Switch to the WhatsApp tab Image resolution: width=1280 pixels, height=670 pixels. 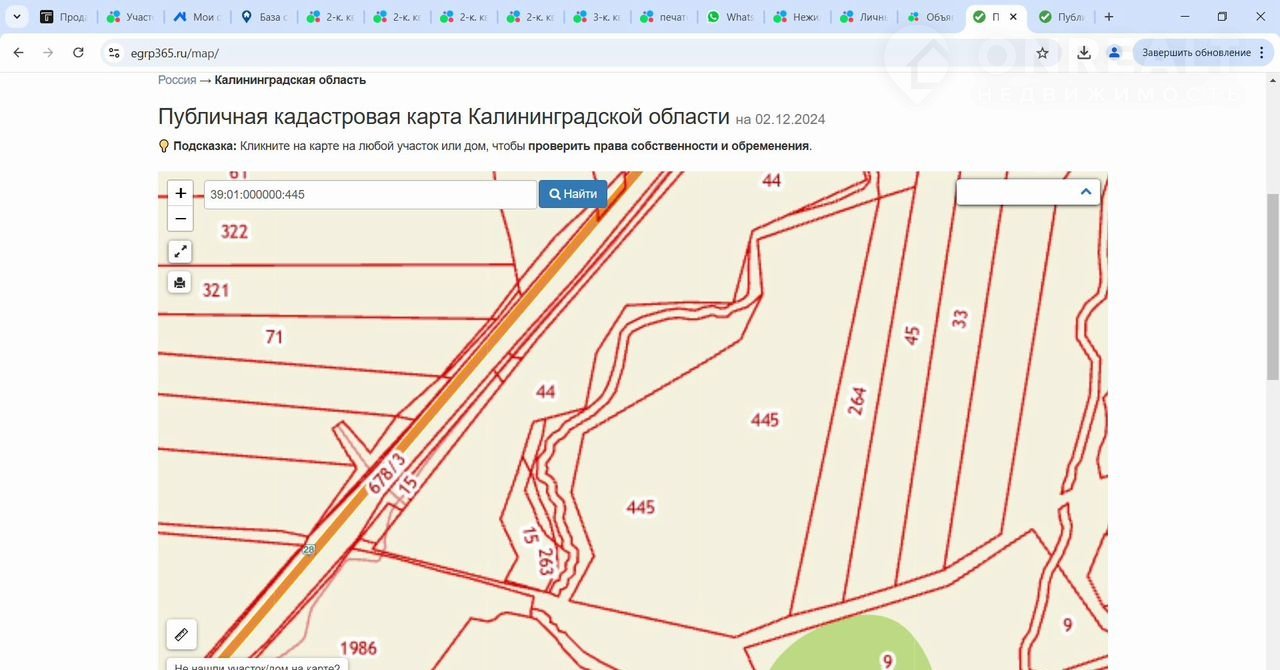pyautogui.click(x=730, y=17)
